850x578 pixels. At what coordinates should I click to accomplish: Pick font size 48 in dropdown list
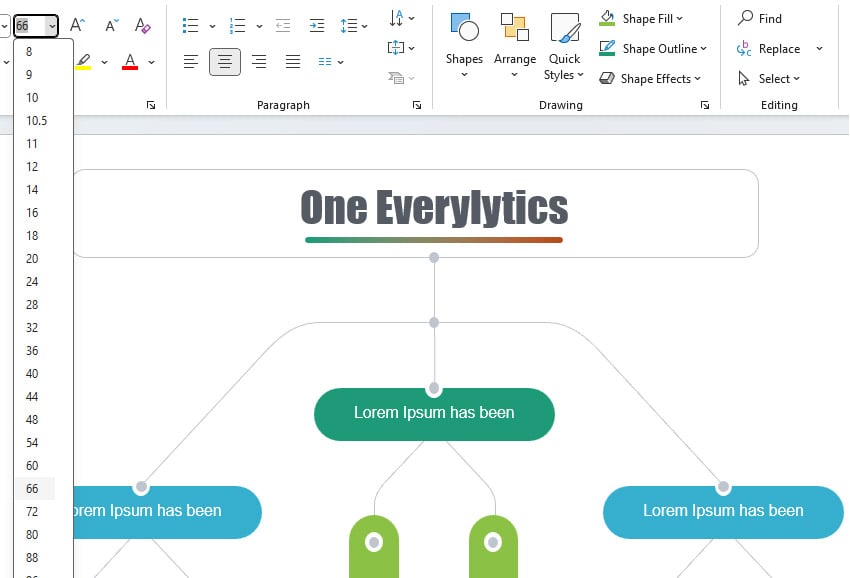point(32,419)
